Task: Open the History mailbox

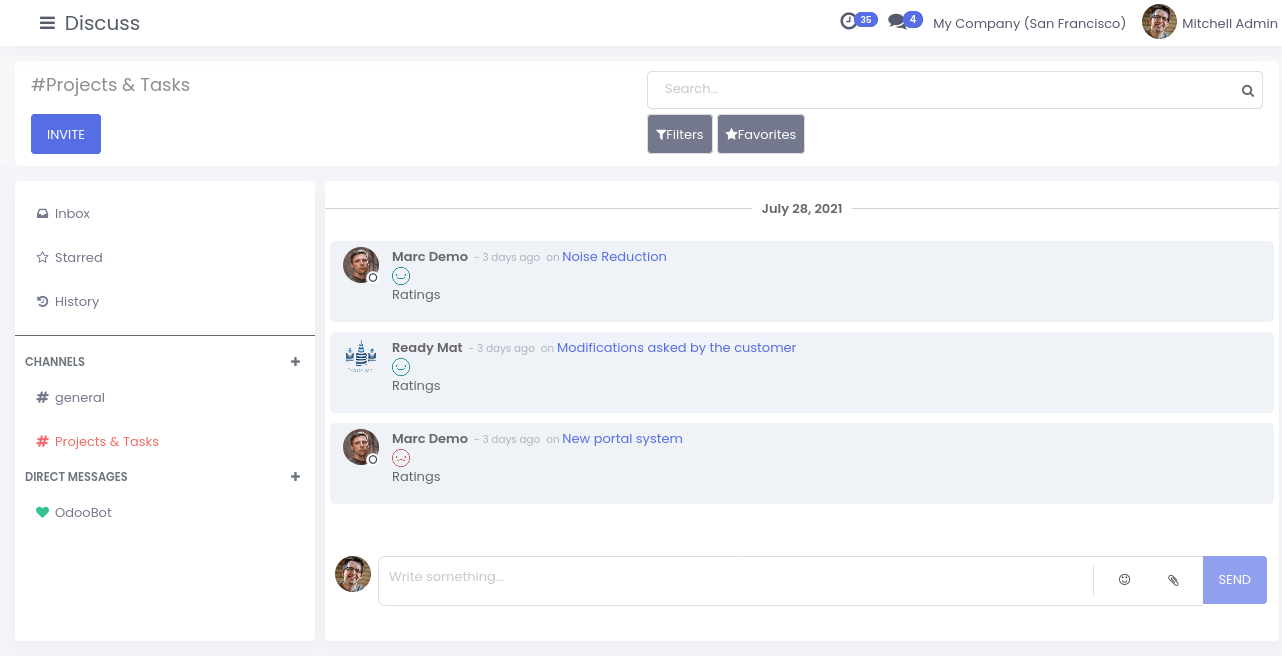Action: click(76, 302)
